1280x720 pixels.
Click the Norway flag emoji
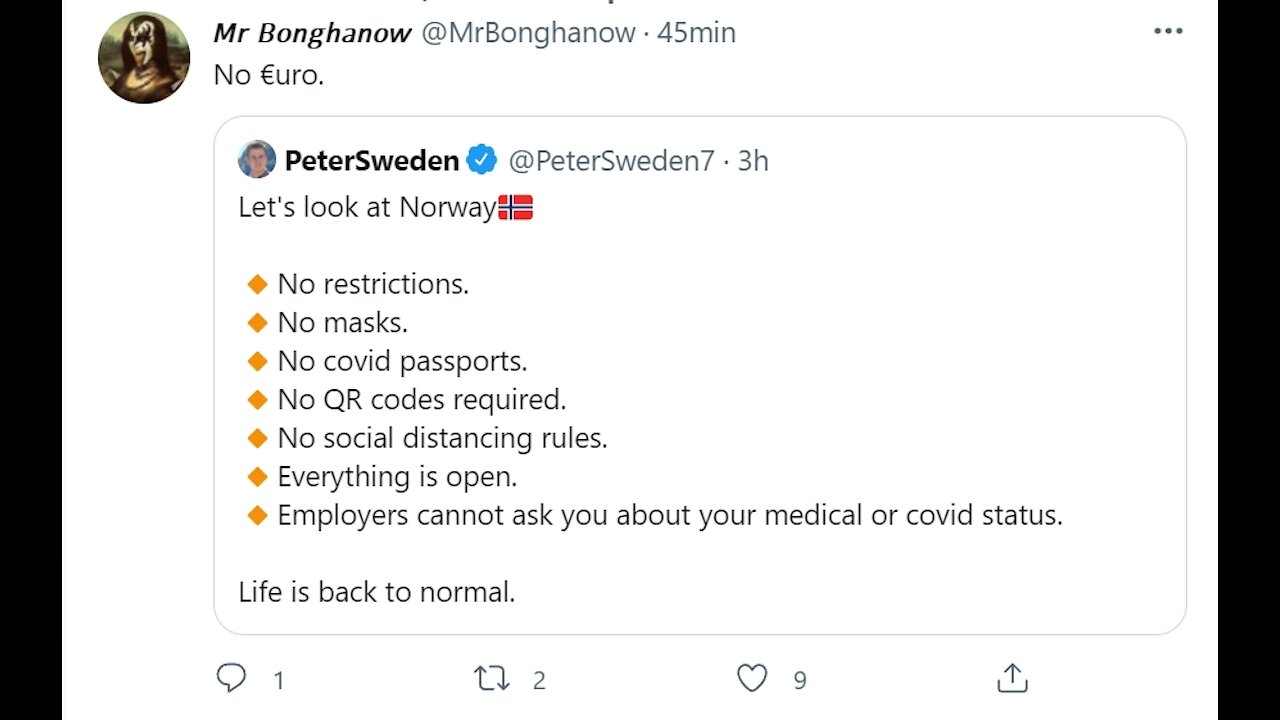coord(515,207)
